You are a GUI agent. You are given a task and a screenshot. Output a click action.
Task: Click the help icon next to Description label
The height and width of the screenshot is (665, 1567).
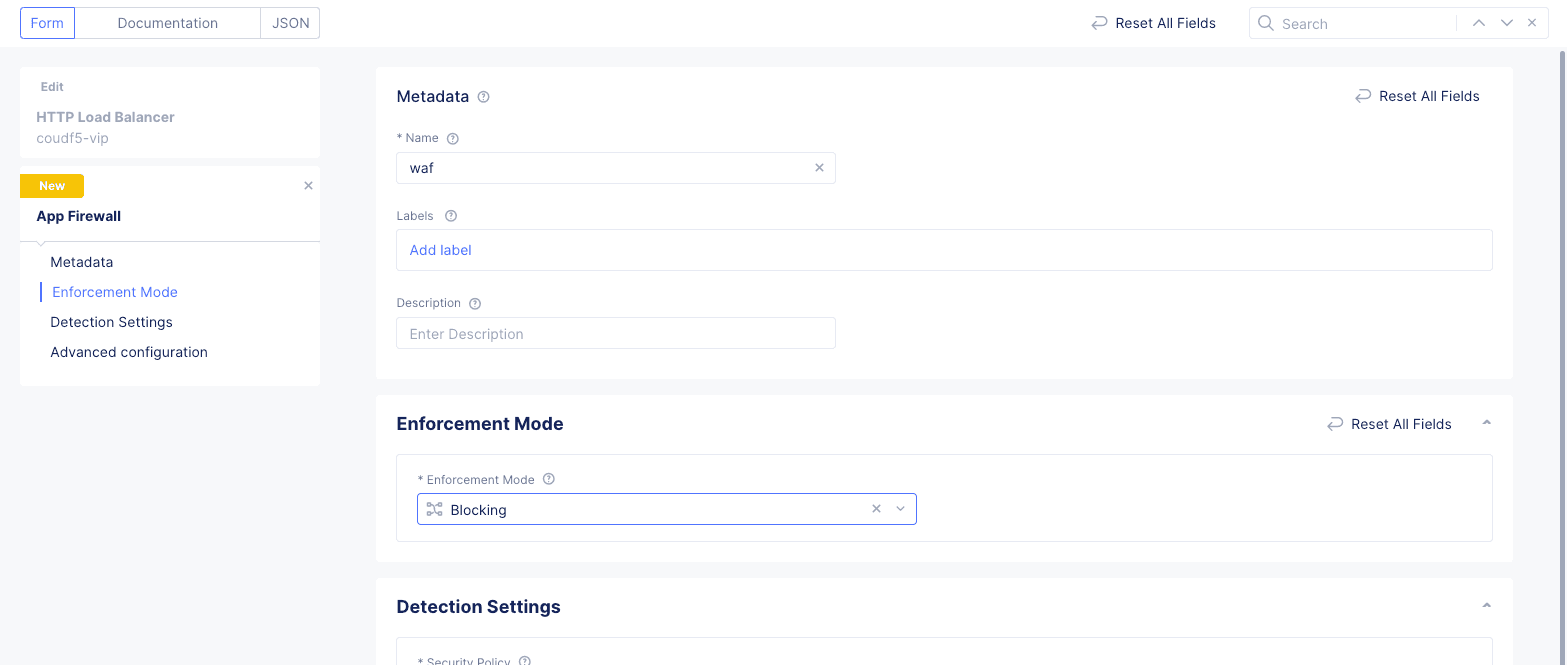click(475, 303)
